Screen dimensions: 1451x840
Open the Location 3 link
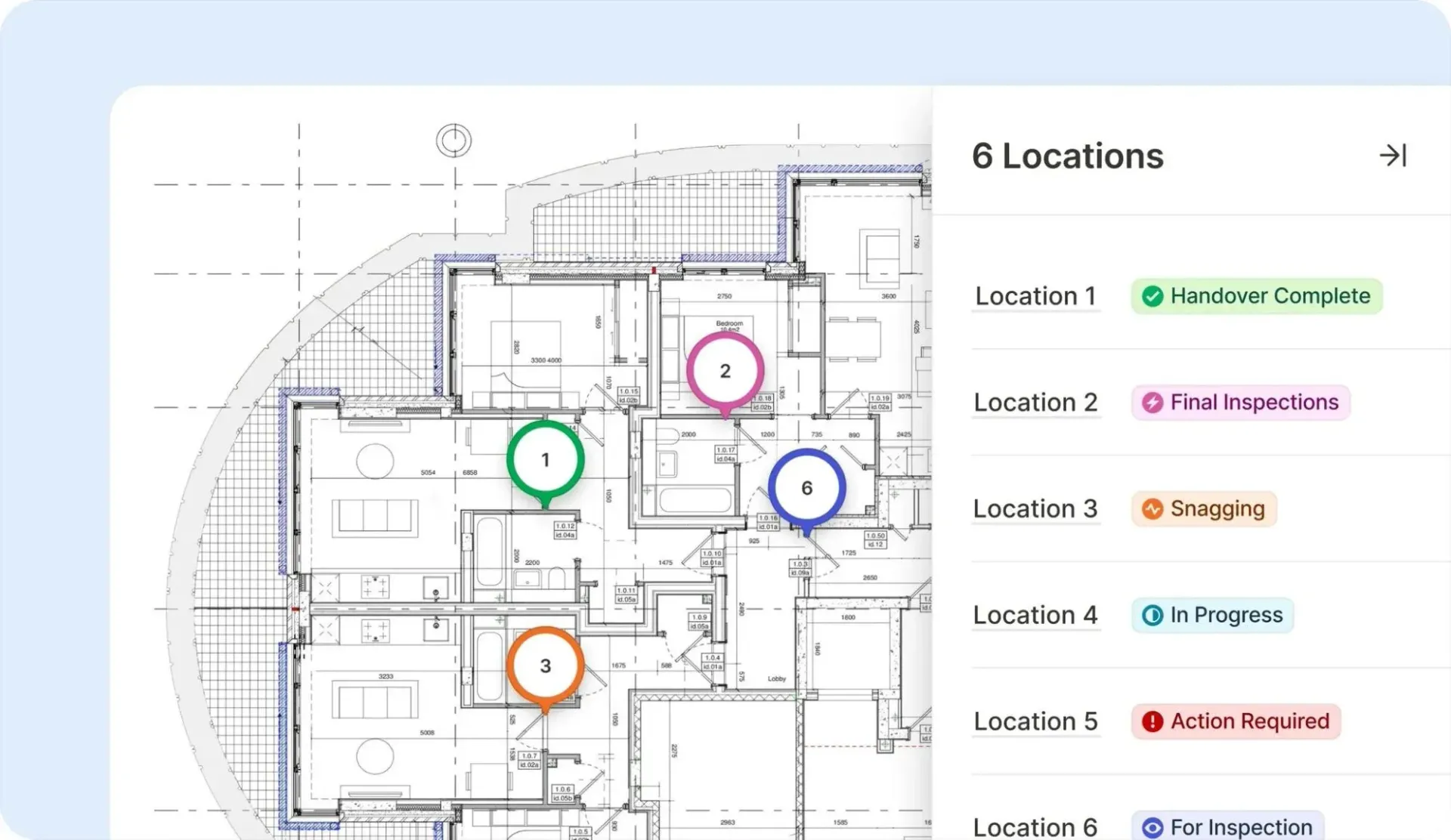(x=1035, y=509)
